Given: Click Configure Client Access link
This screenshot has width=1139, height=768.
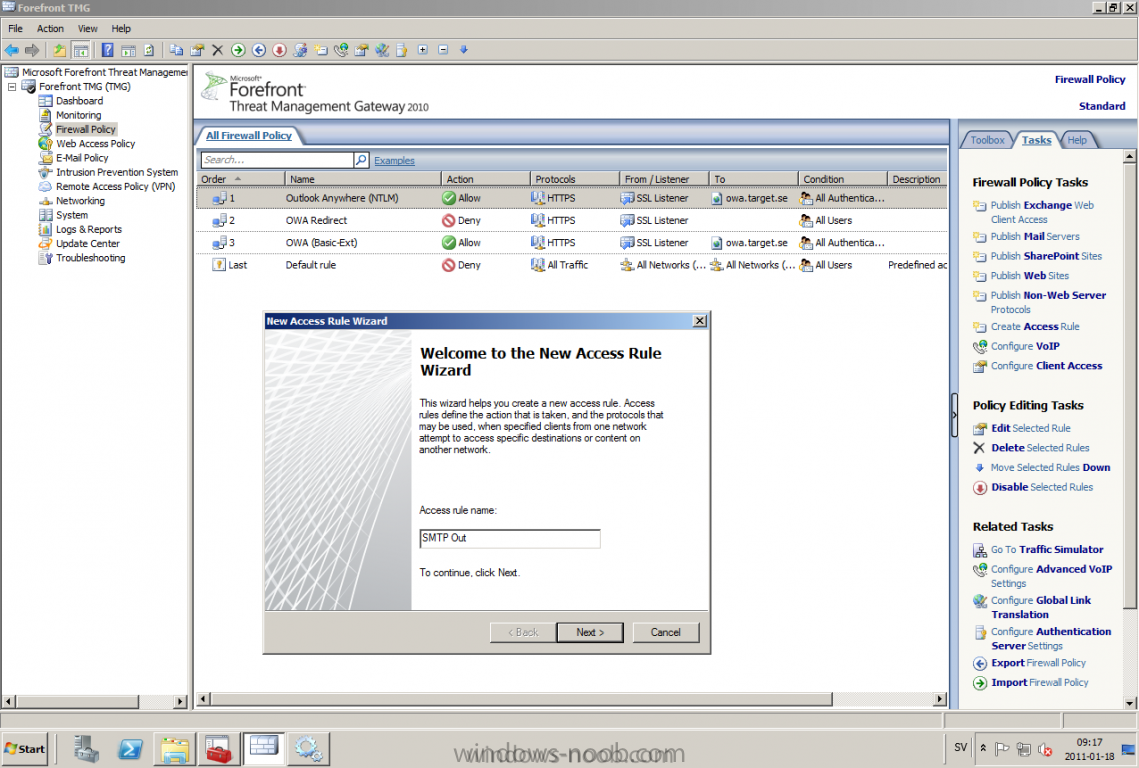Looking at the screenshot, I should (1047, 366).
